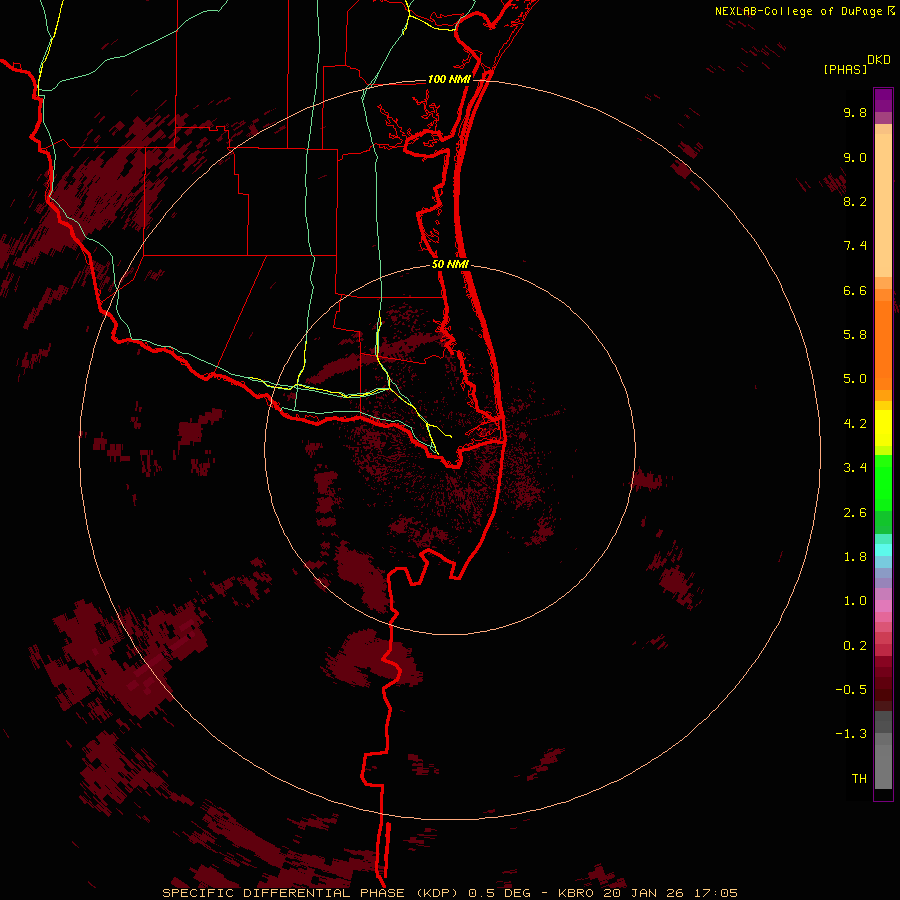This screenshot has height=900, width=900.
Task: Select the pink segment of color bar
Action: [883, 606]
